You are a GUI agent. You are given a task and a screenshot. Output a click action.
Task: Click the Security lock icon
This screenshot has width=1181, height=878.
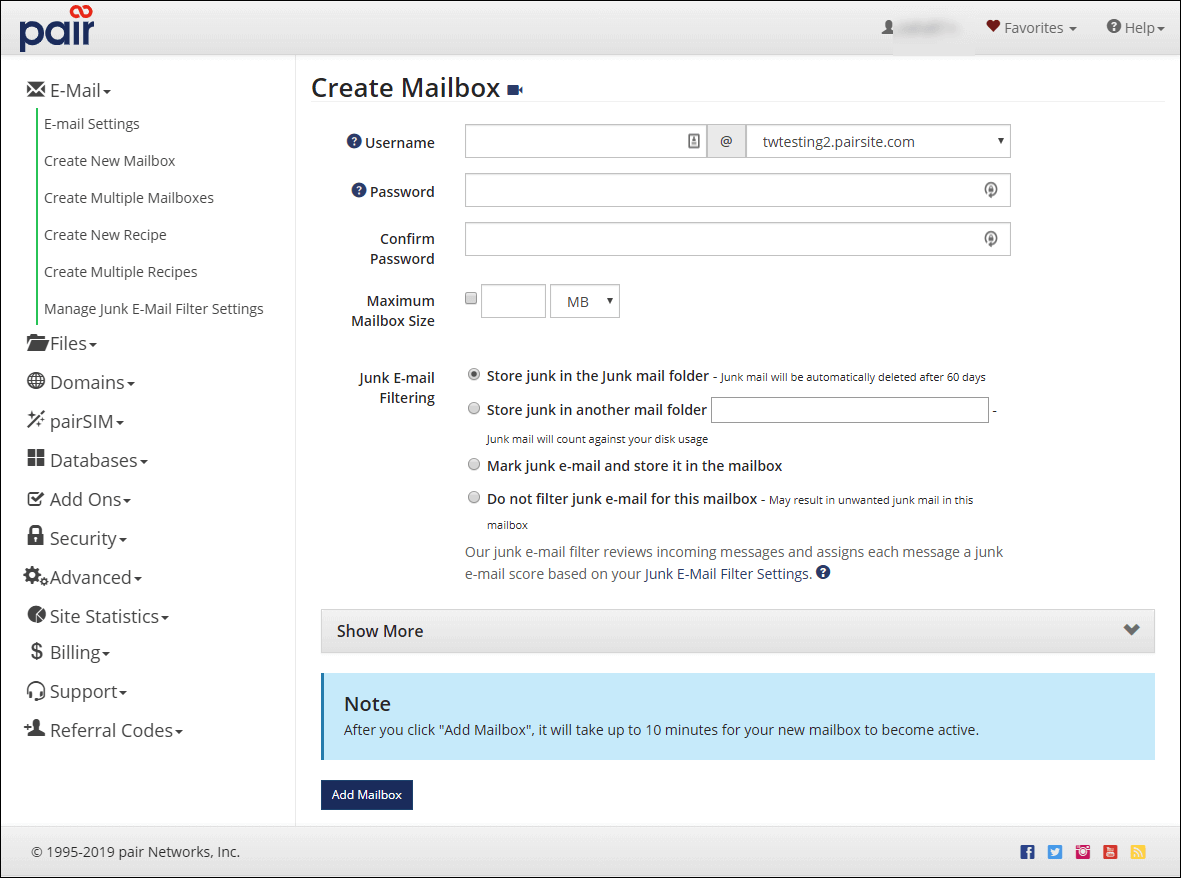pos(35,535)
